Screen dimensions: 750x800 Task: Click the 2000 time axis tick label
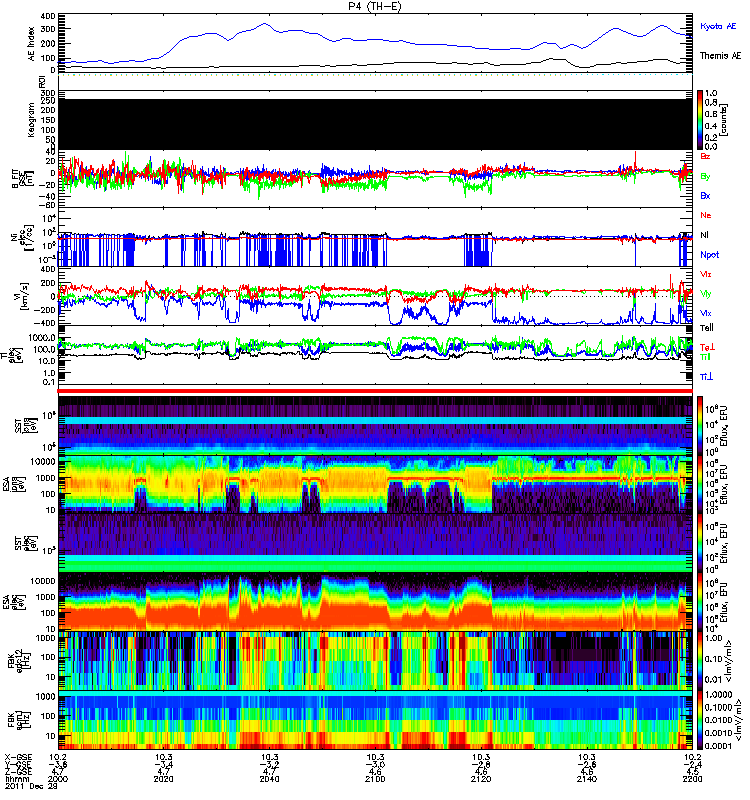pyautogui.click(x=58, y=779)
